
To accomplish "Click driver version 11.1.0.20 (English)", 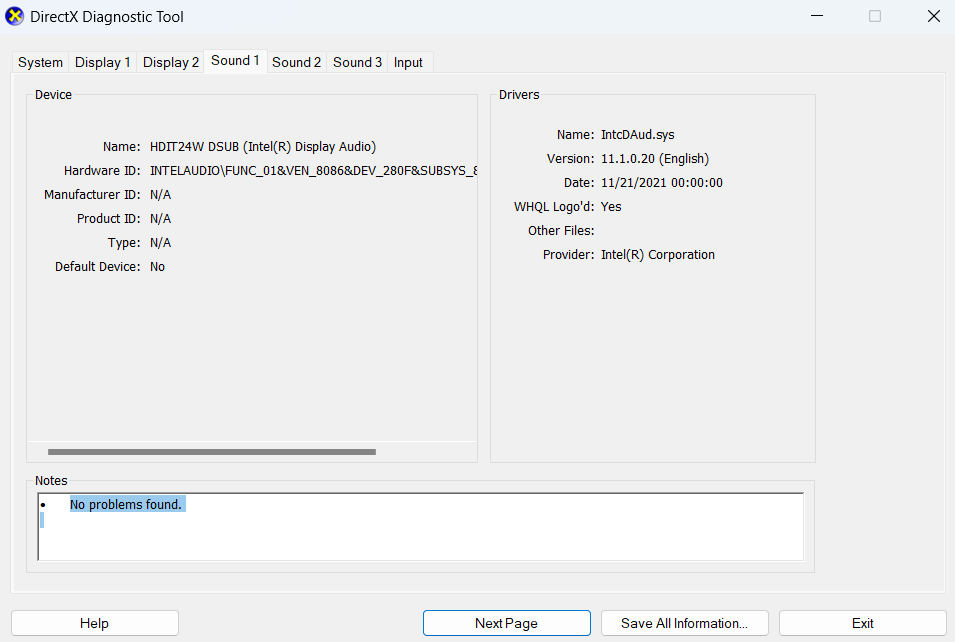I will pyautogui.click(x=655, y=159).
